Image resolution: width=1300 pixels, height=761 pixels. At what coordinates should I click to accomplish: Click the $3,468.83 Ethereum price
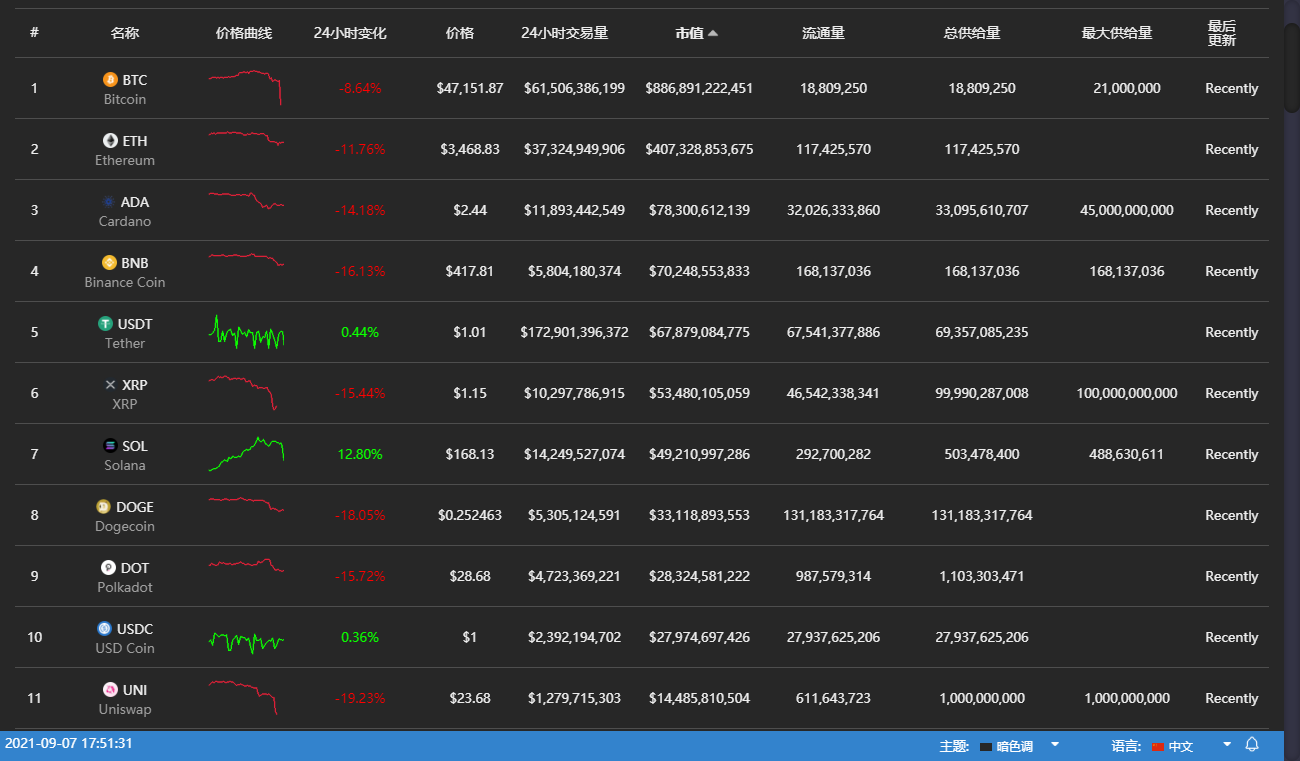470,149
